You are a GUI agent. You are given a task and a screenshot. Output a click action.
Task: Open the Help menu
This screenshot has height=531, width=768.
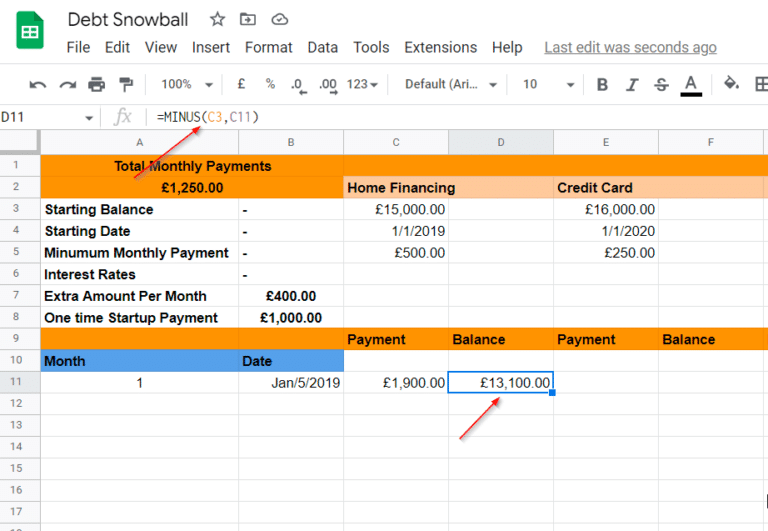(x=507, y=48)
